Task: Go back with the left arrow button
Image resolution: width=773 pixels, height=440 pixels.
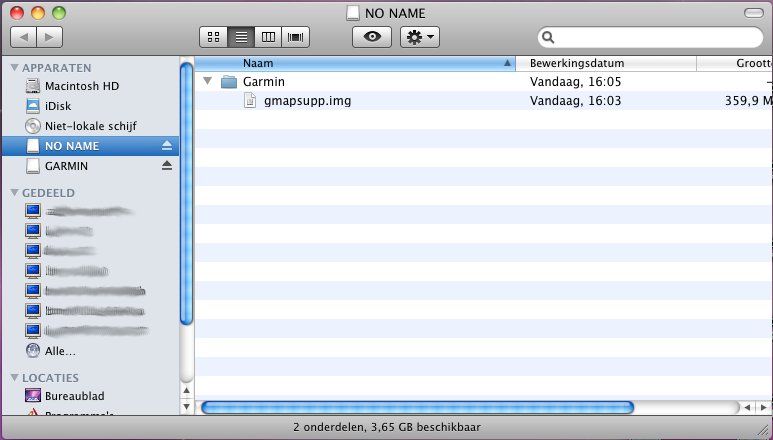Action: click(x=23, y=37)
